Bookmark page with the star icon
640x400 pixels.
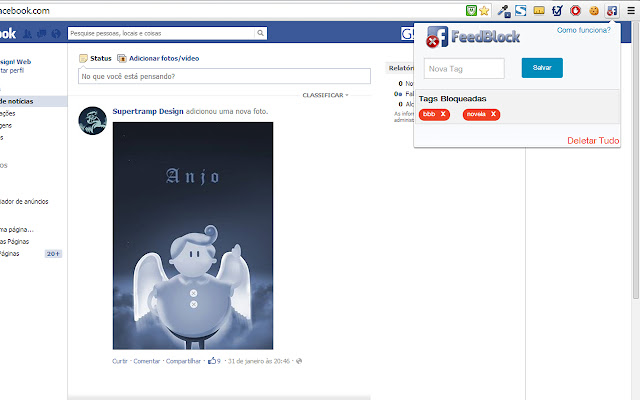coord(484,11)
